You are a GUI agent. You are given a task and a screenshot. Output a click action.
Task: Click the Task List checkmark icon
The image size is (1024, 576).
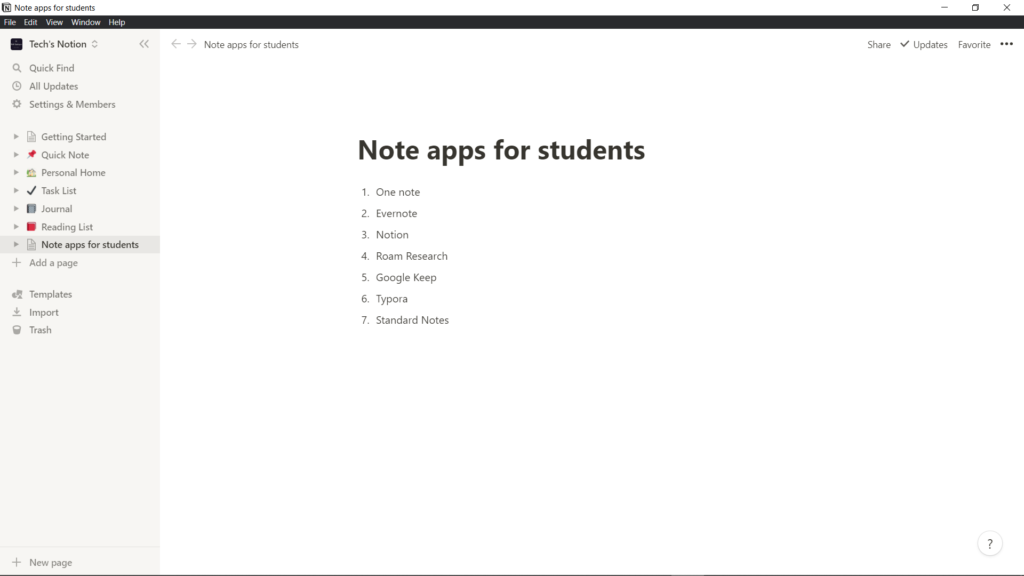coord(31,191)
